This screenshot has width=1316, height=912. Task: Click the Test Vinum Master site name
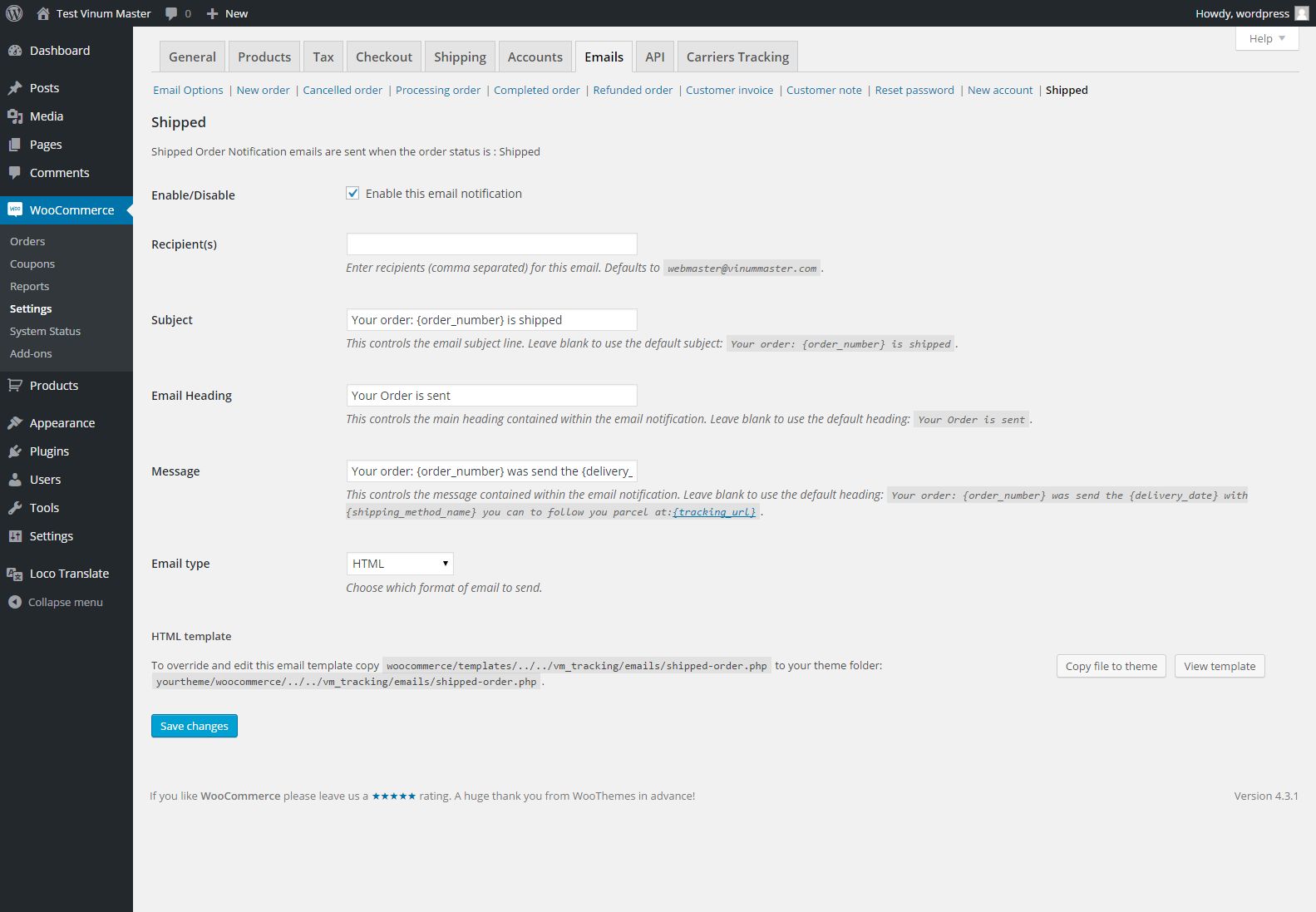[104, 13]
